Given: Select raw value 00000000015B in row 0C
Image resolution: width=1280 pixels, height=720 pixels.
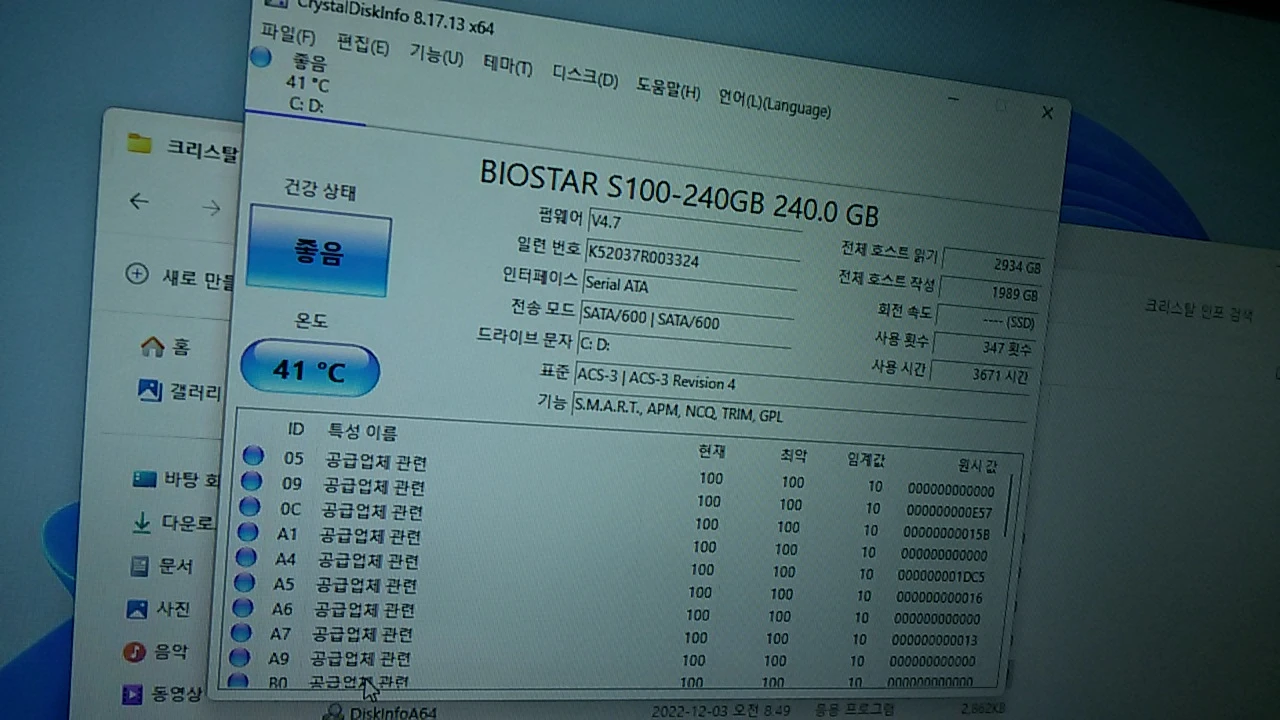Looking at the screenshot, I should tap(946, 533).
